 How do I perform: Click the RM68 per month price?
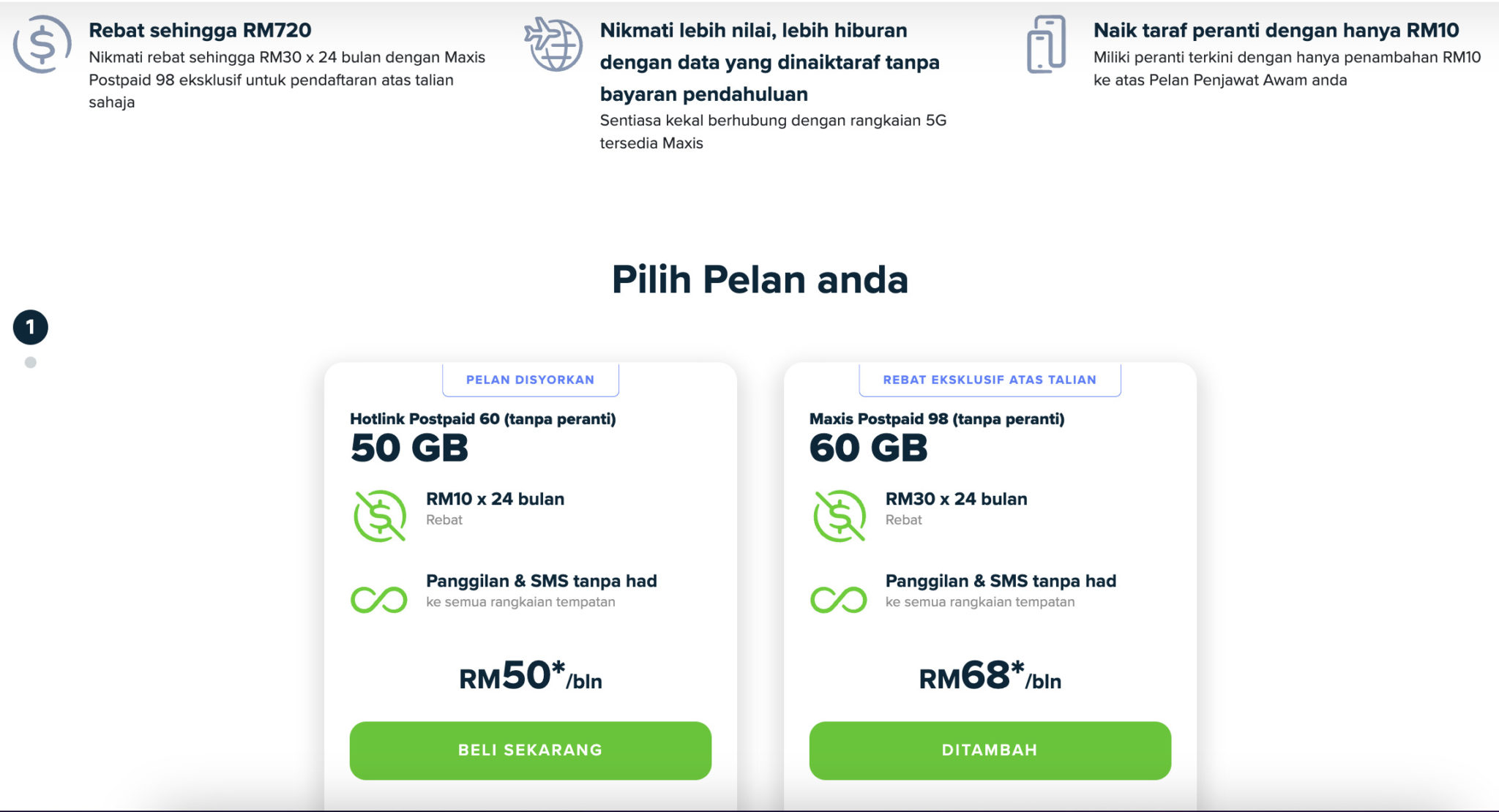tap(990, 676)
